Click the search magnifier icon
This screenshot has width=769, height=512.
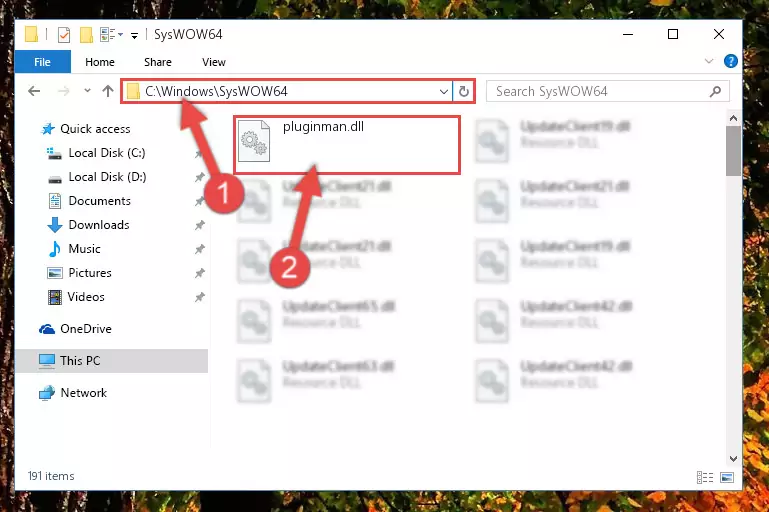[x=716, y=91]
